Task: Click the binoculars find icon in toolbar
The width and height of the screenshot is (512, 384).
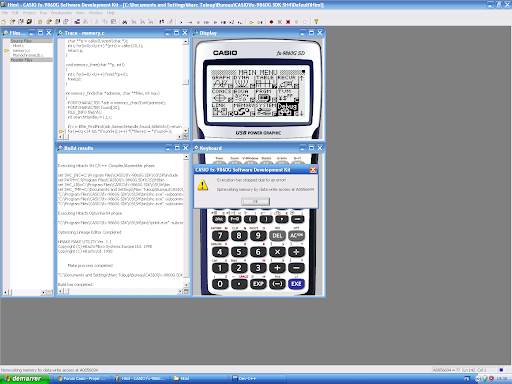Action: (x=125, y=22)
